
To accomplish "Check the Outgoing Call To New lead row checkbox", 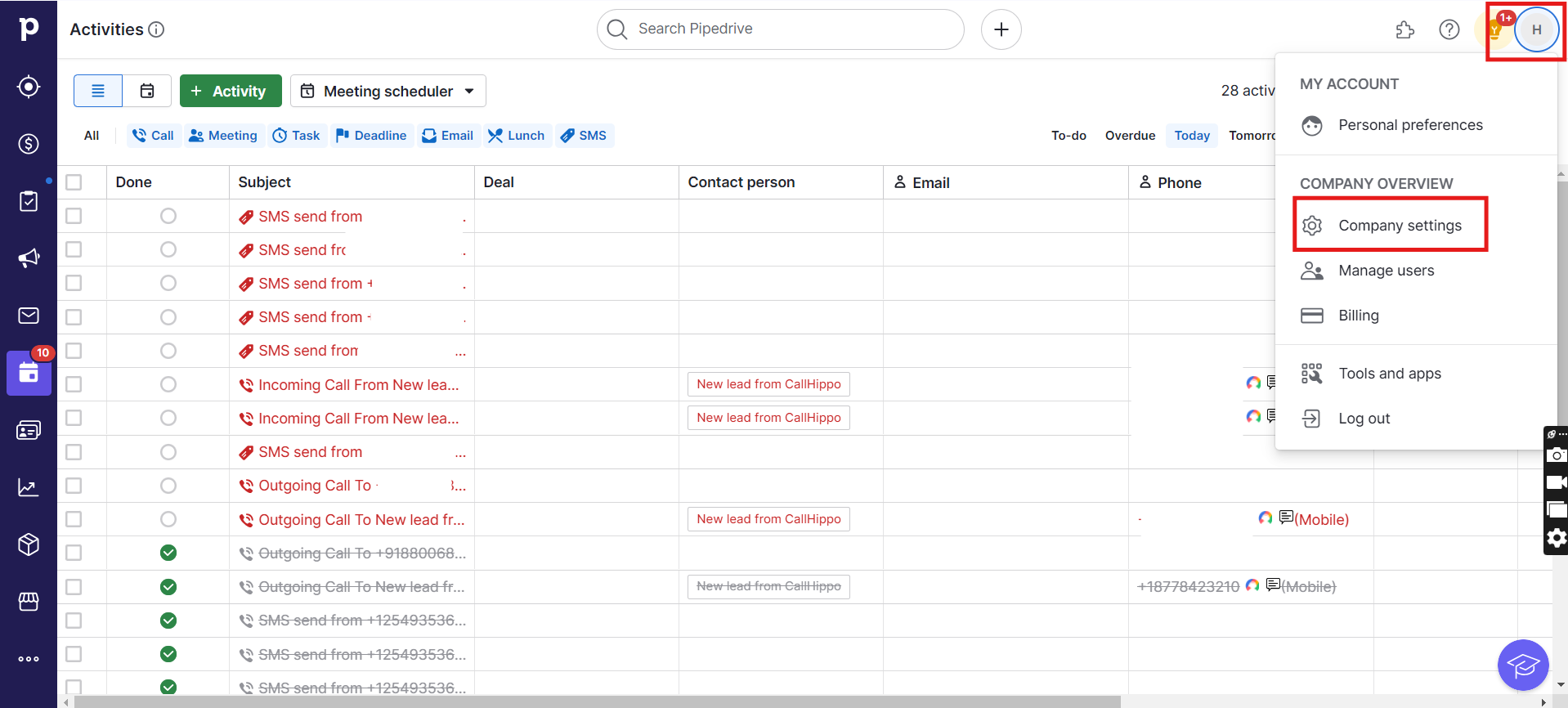I will point(74,519).
